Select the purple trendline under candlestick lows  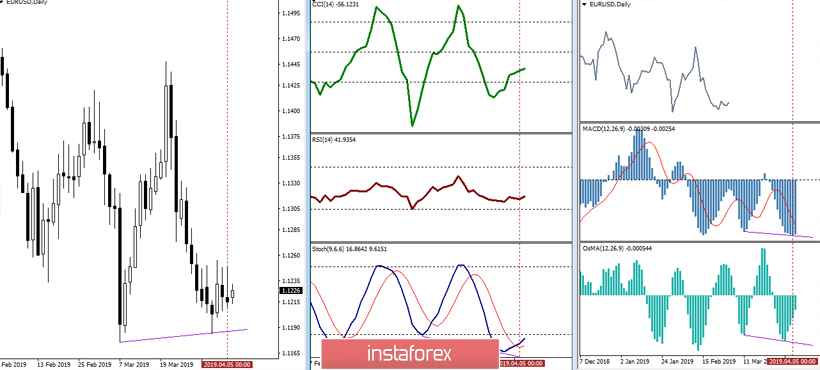pos(183,336)
